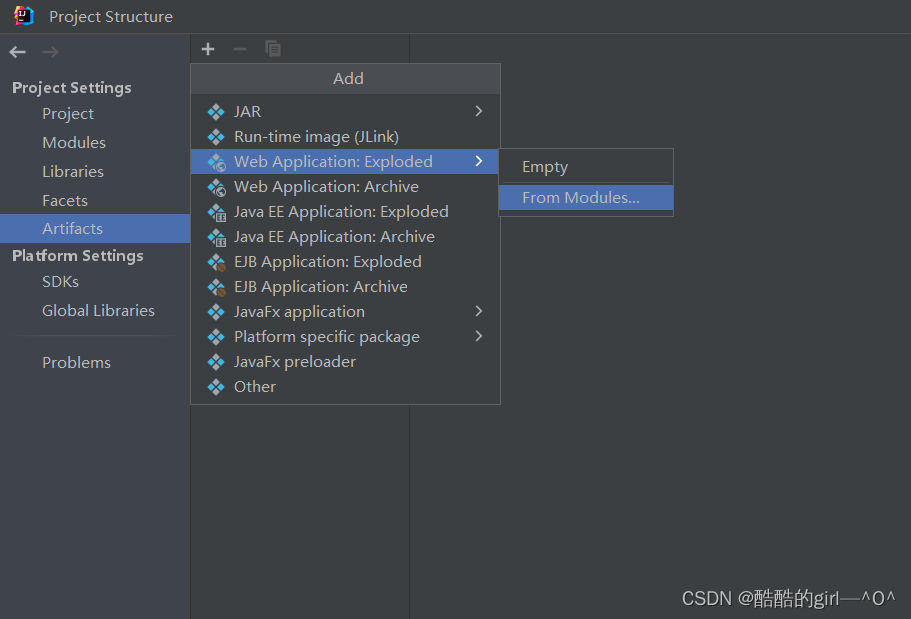Expand Web Application: Exploded submenu chevron
The width and height of the screenshot is (911, 619).
pyautogui.click(x=479, y=161)
